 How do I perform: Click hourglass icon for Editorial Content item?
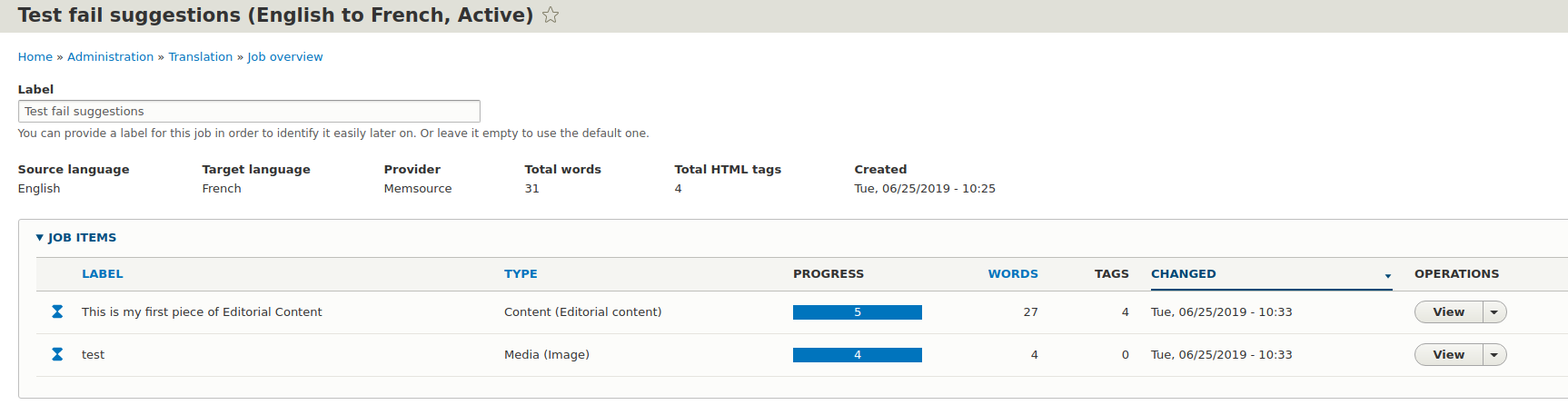pyautogui.click(x=57, y=311)
